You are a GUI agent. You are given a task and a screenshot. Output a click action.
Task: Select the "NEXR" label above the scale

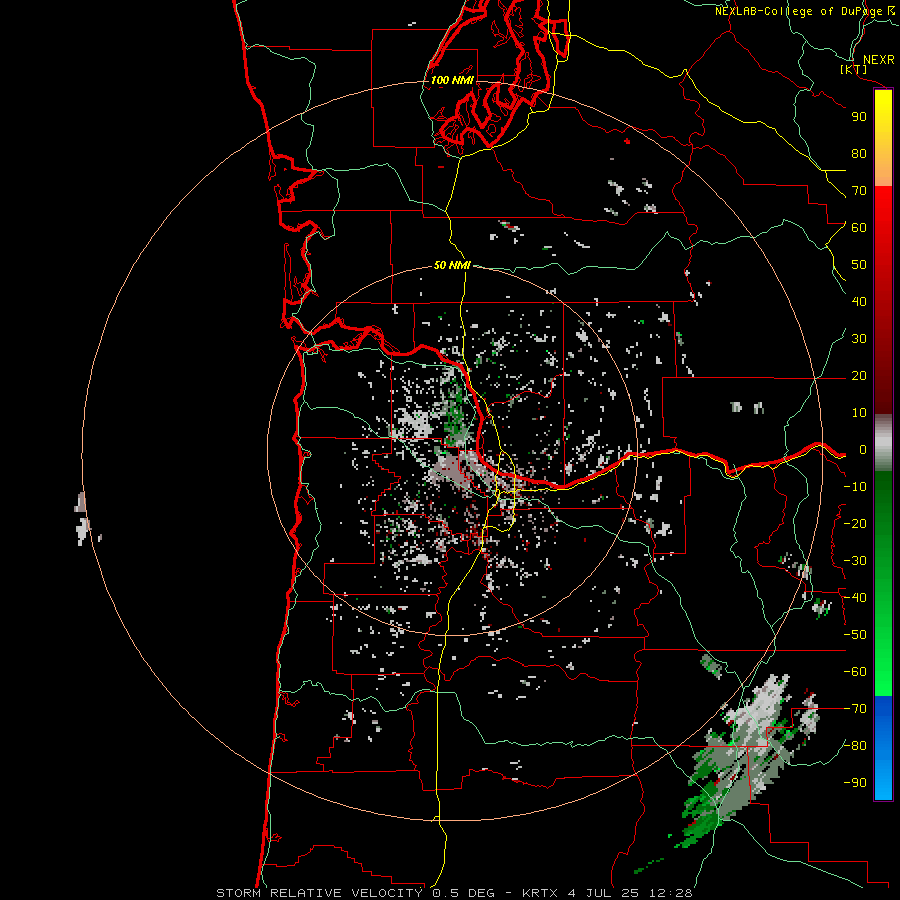tap(878, 60)
